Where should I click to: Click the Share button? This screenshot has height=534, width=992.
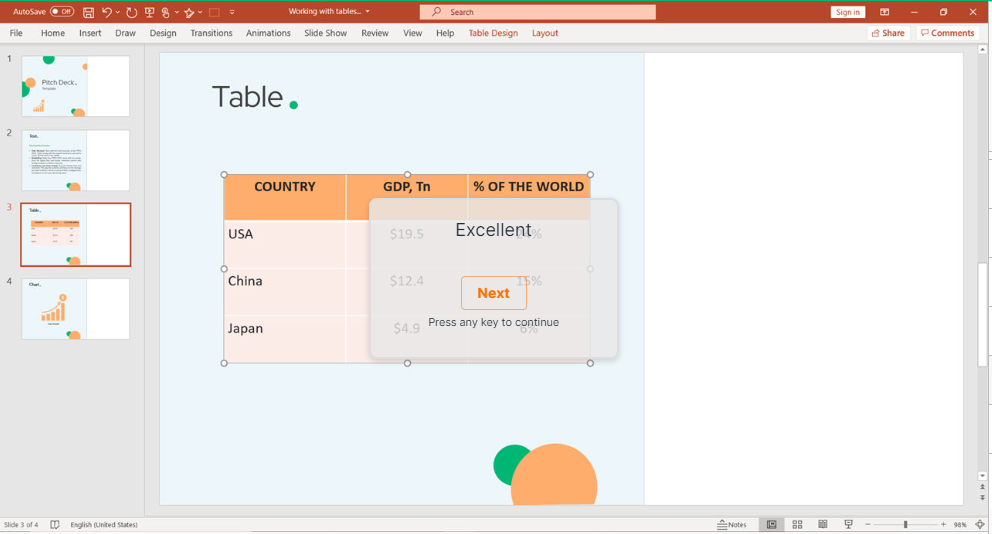coord(888,33)
